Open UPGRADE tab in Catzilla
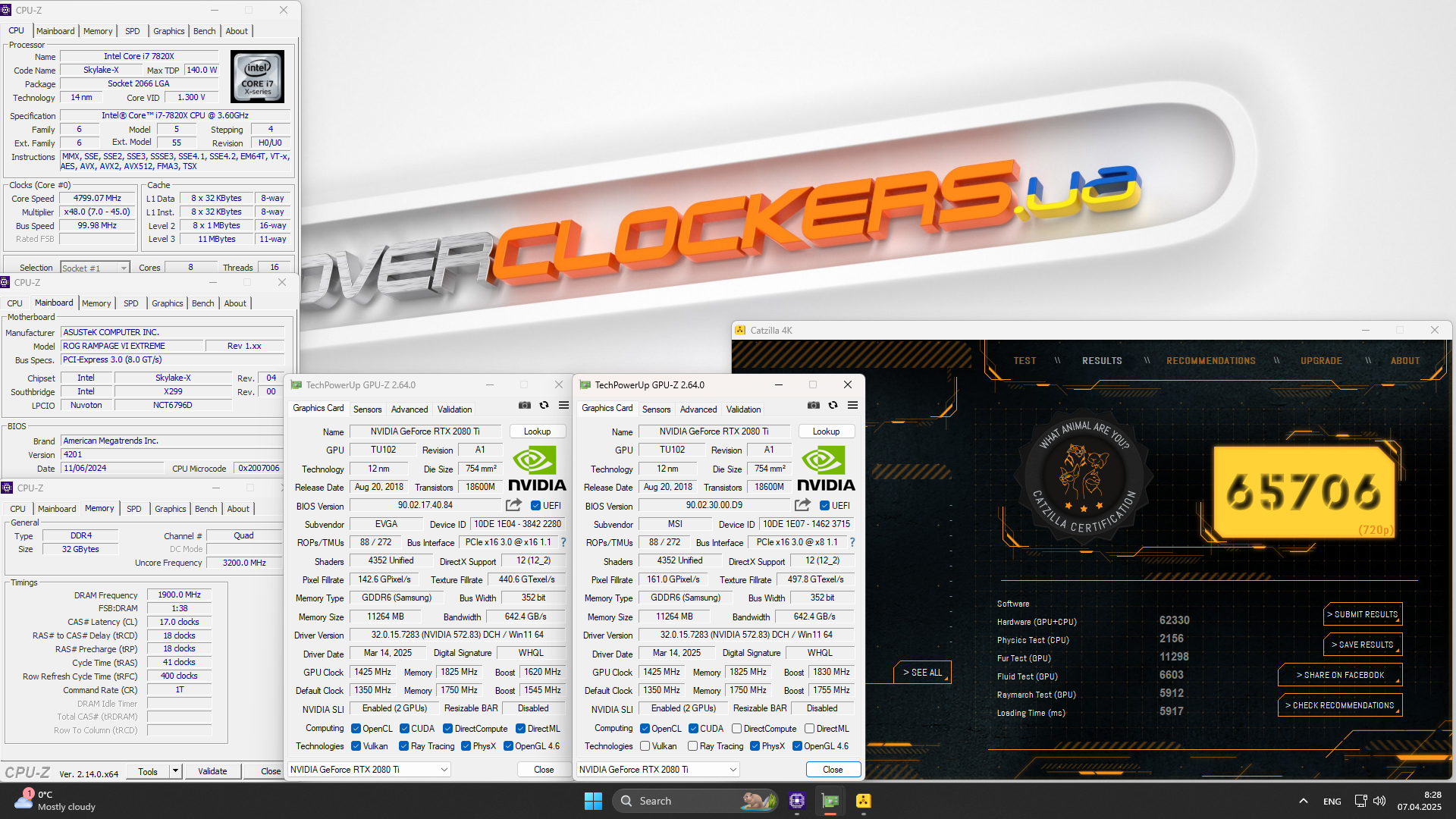 1321,361
